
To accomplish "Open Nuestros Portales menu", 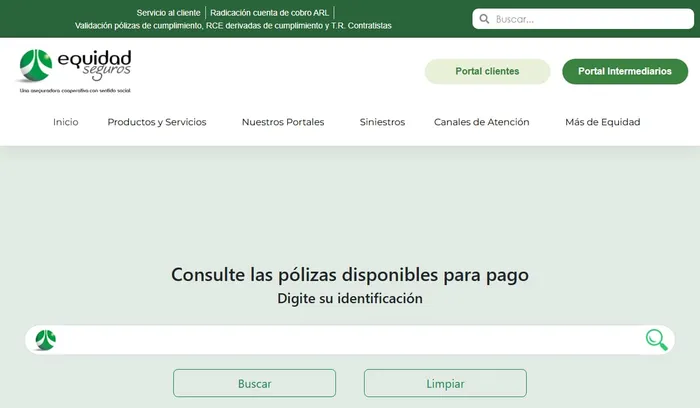I will pyautogui.click(x=283, y=122).
